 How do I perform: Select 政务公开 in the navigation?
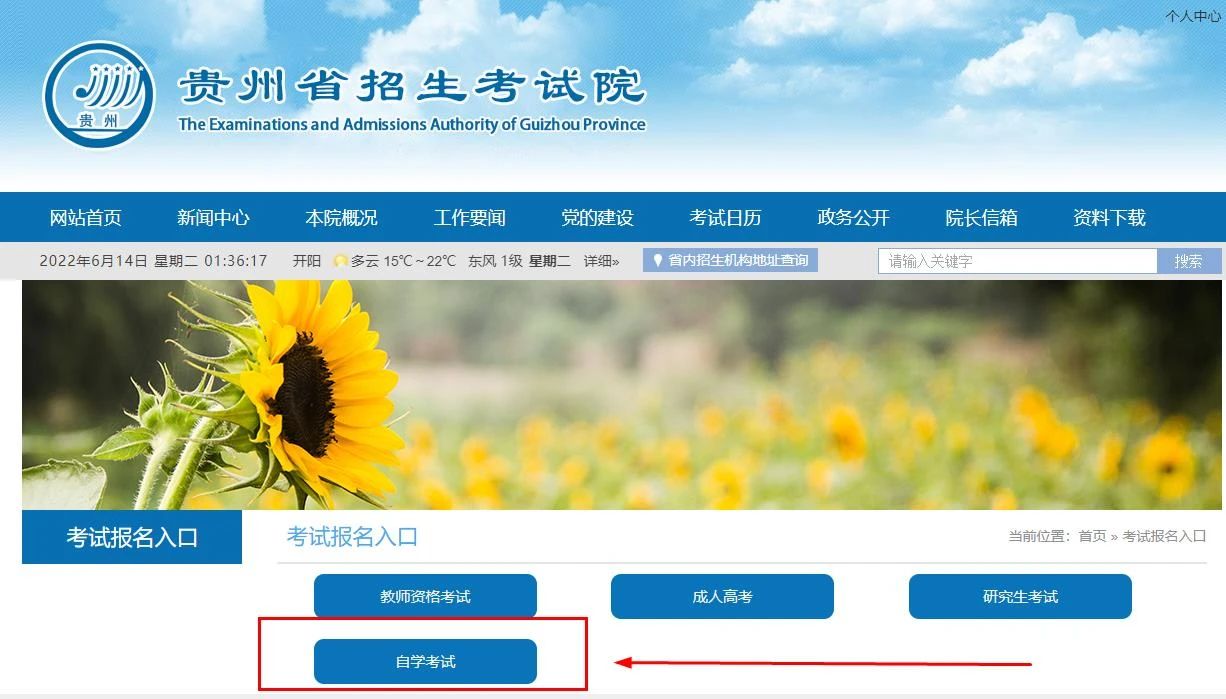click(x=853, y=218)
